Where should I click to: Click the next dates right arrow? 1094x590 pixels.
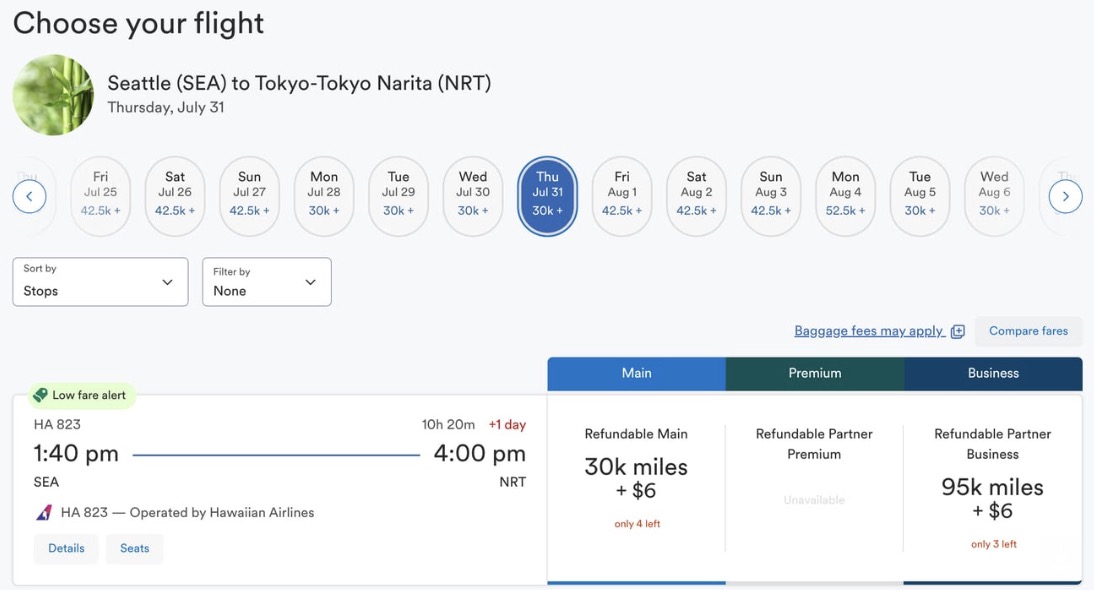point(1065,196)
